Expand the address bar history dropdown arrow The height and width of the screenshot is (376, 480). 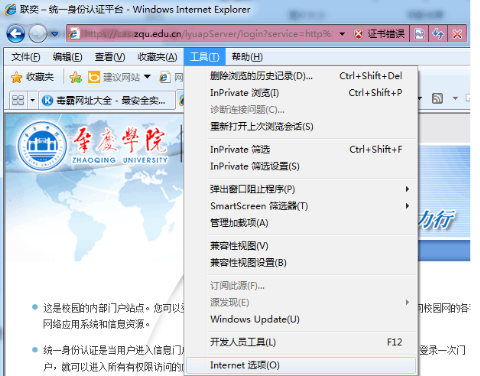pos(342,34)
